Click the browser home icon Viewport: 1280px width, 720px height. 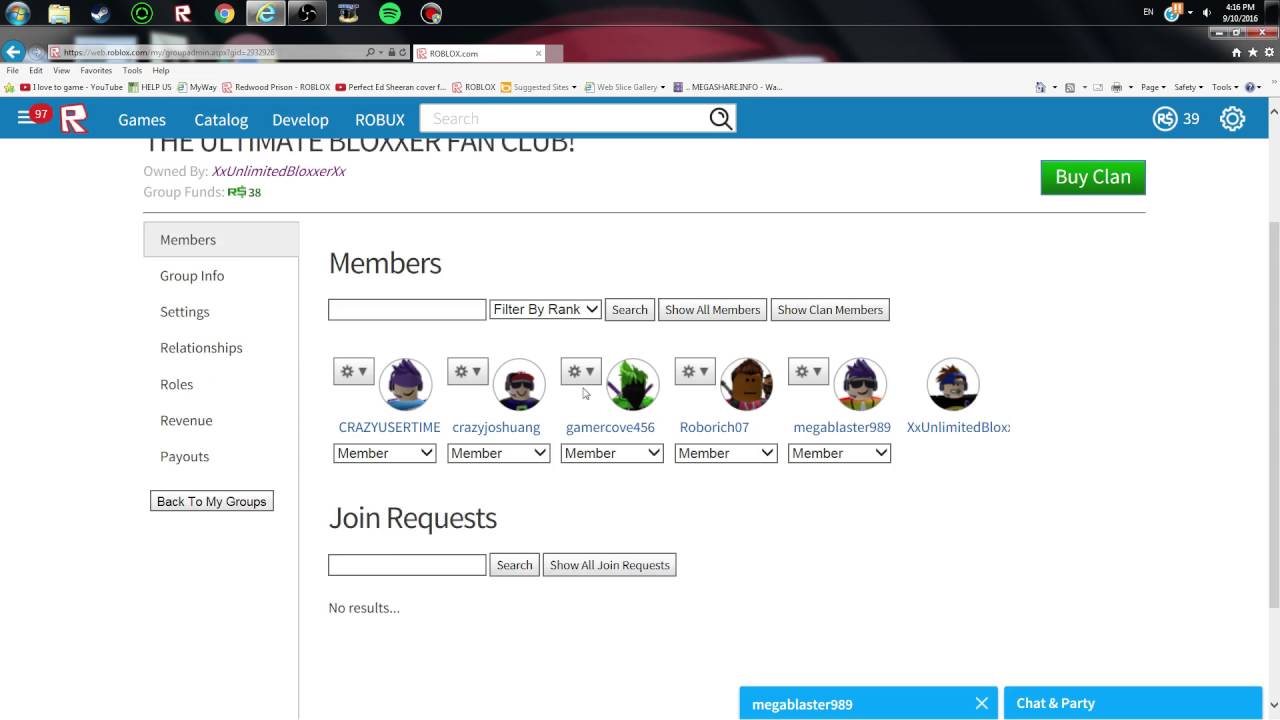coord(1237,53)
